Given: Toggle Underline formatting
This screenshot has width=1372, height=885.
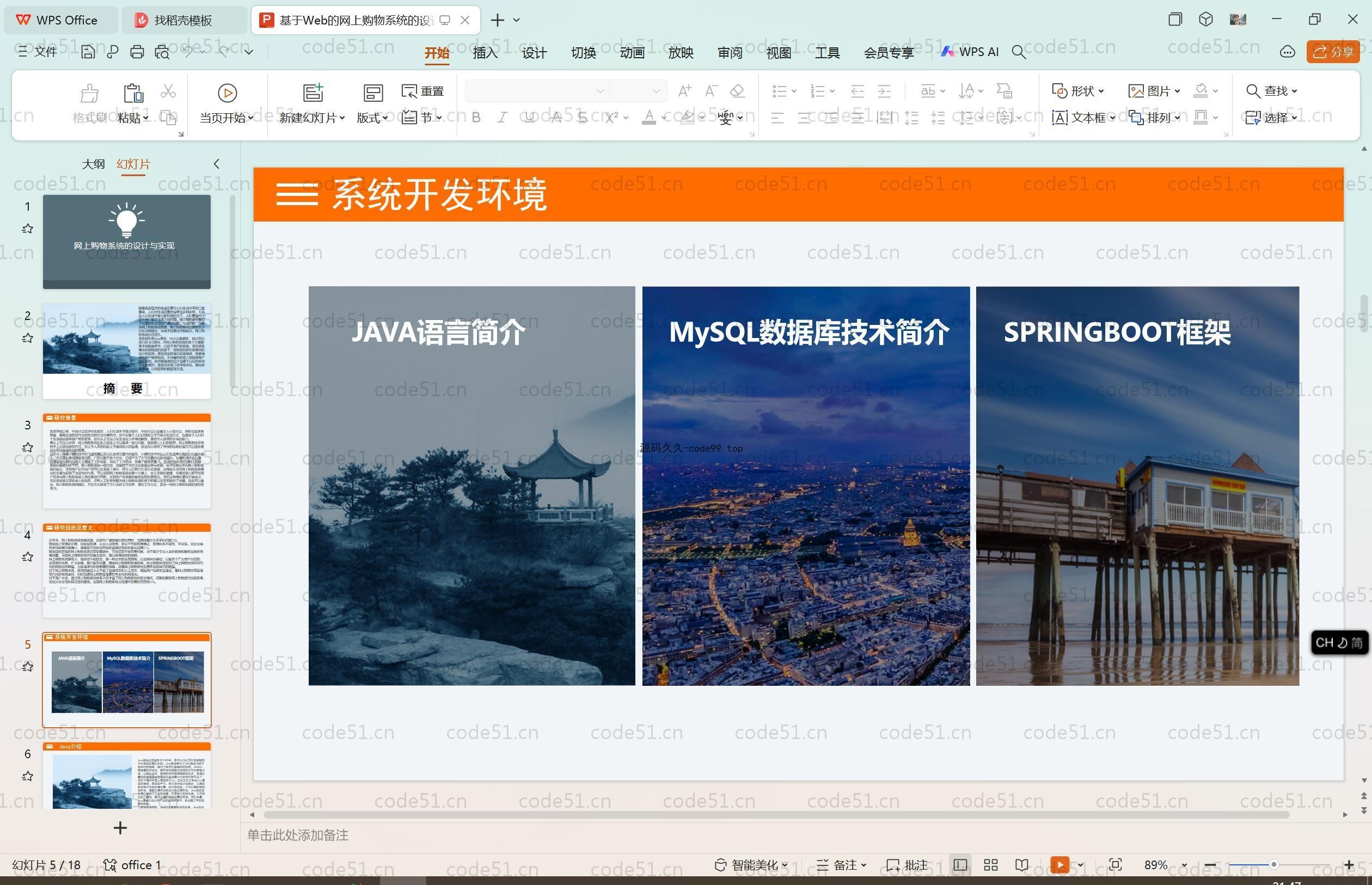Looking at the screenshot, I should click(529, 117).
